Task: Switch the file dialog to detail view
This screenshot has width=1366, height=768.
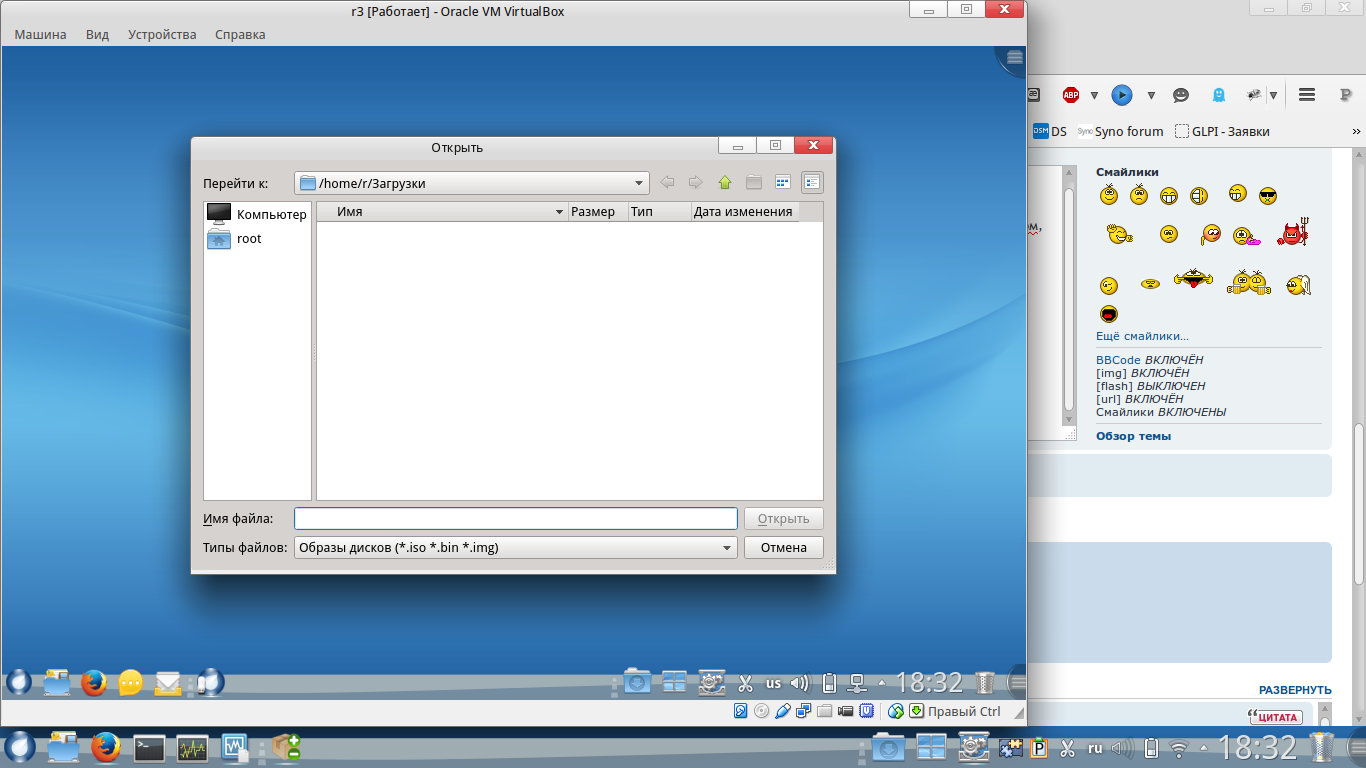Action: click(812, 182)
